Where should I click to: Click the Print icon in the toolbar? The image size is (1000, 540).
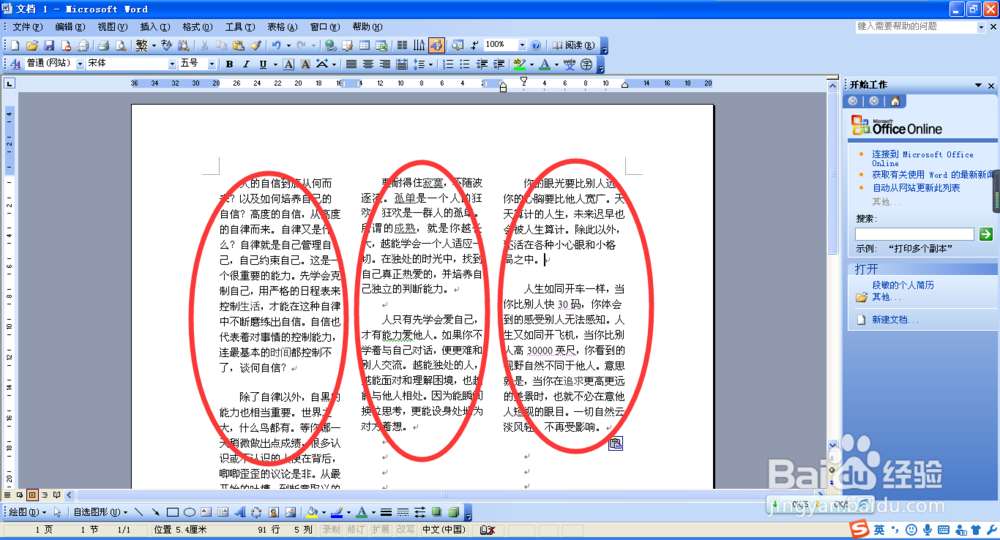tap(103, 45)
